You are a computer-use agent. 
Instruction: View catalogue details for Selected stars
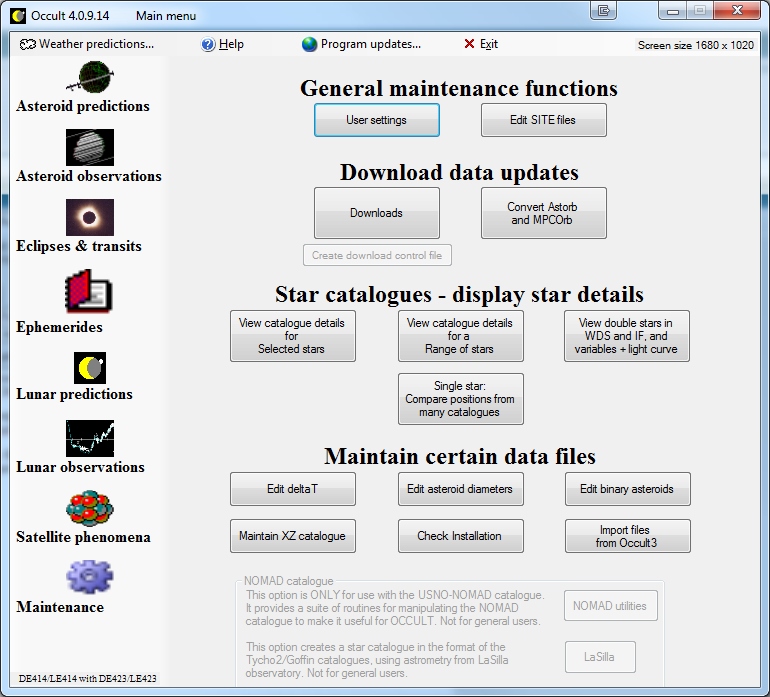(293, 336)
